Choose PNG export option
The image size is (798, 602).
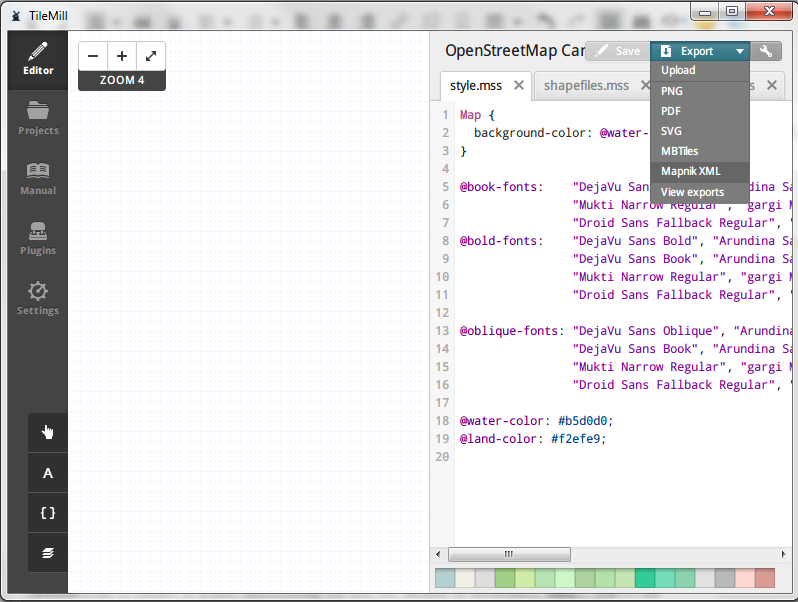click(x=700, y=91)
